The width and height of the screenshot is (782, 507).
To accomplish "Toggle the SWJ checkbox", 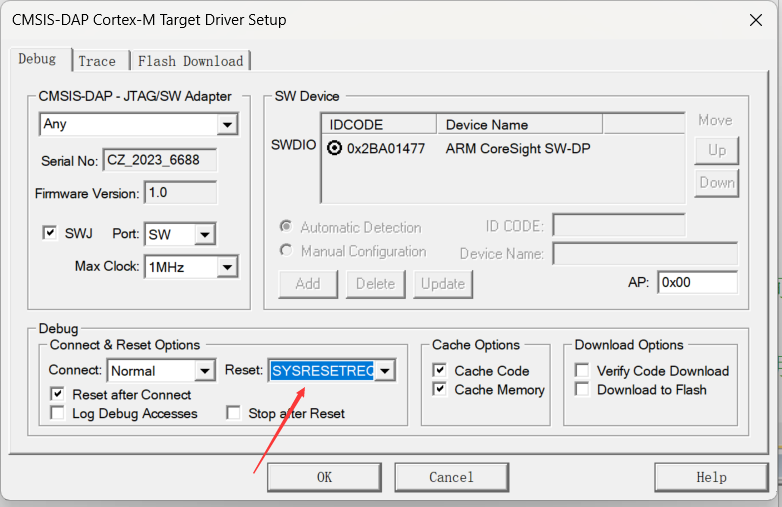I will (49, 232).
